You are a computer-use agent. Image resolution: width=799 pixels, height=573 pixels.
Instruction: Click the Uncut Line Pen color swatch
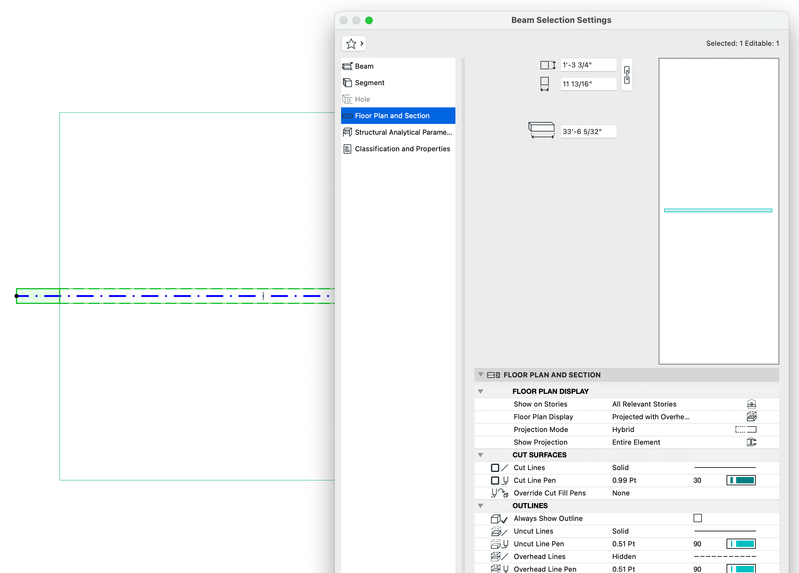pyautogui.click(x=741, y=544)
